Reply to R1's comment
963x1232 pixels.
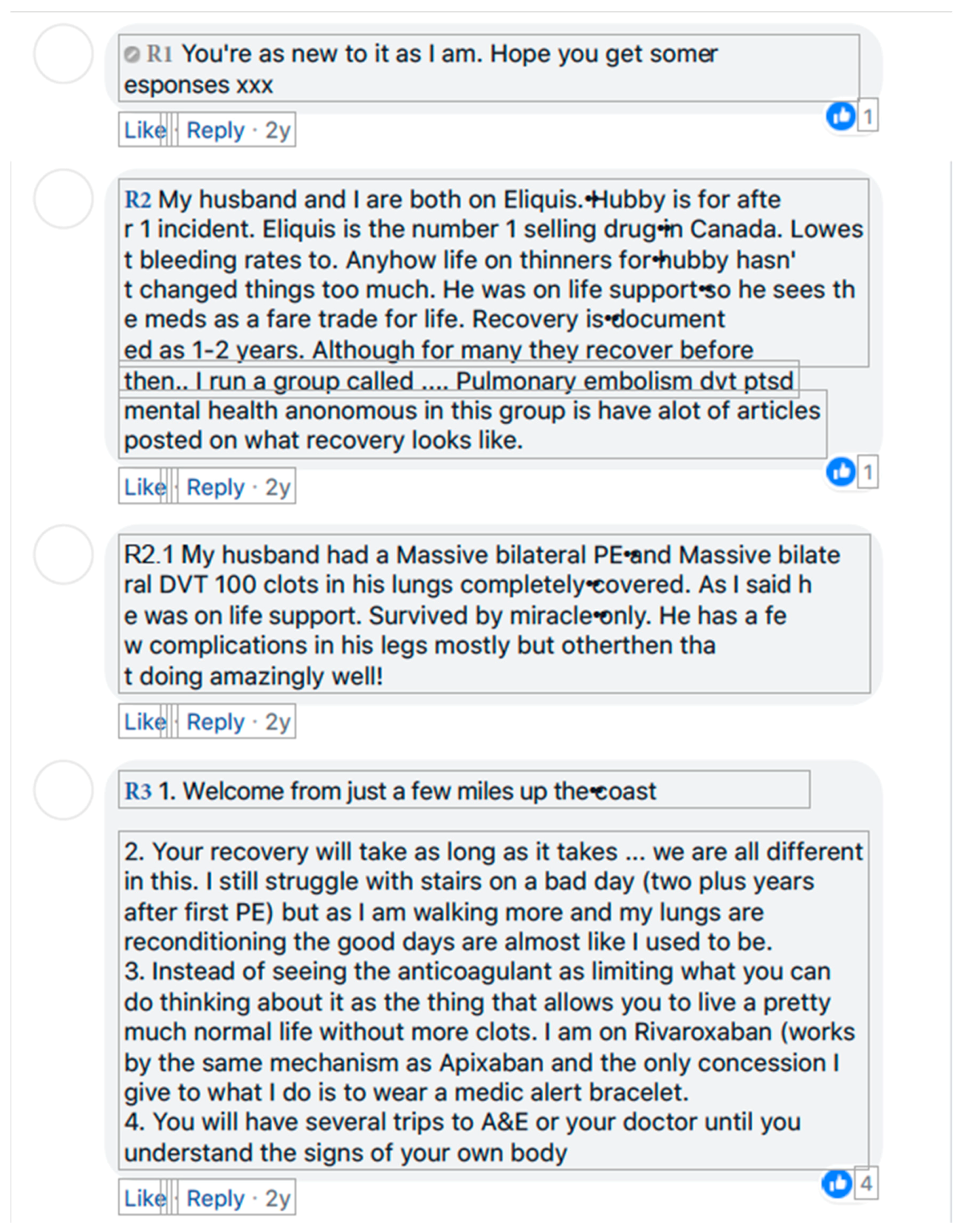[x=216, y=130]
